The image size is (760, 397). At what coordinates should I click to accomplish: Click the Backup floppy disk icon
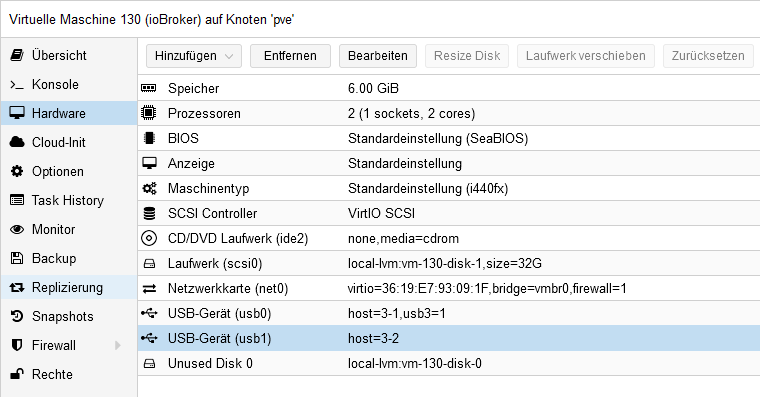(x=17, y=258)
